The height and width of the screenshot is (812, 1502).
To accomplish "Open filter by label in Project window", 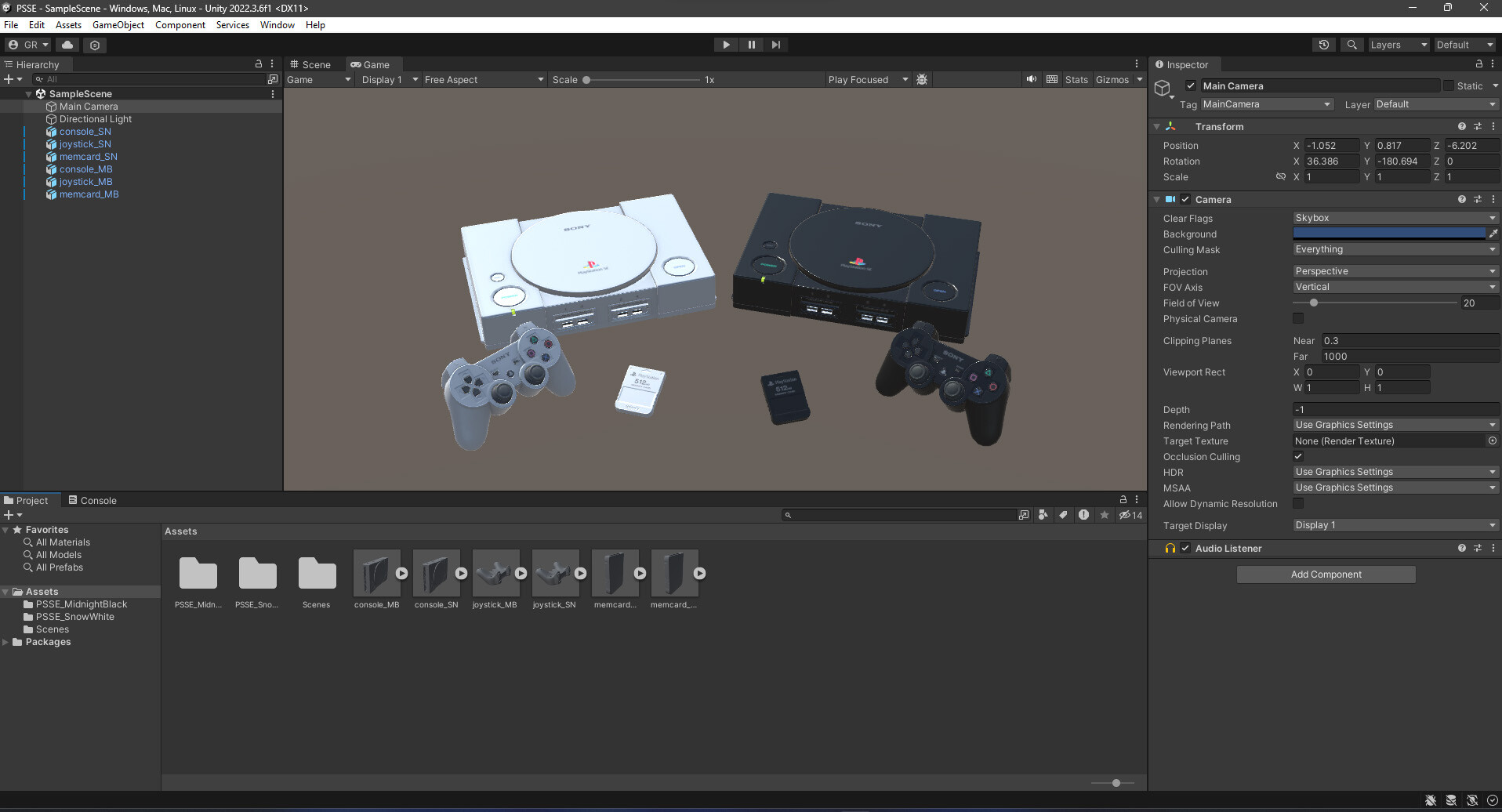I will point(1064,515).
